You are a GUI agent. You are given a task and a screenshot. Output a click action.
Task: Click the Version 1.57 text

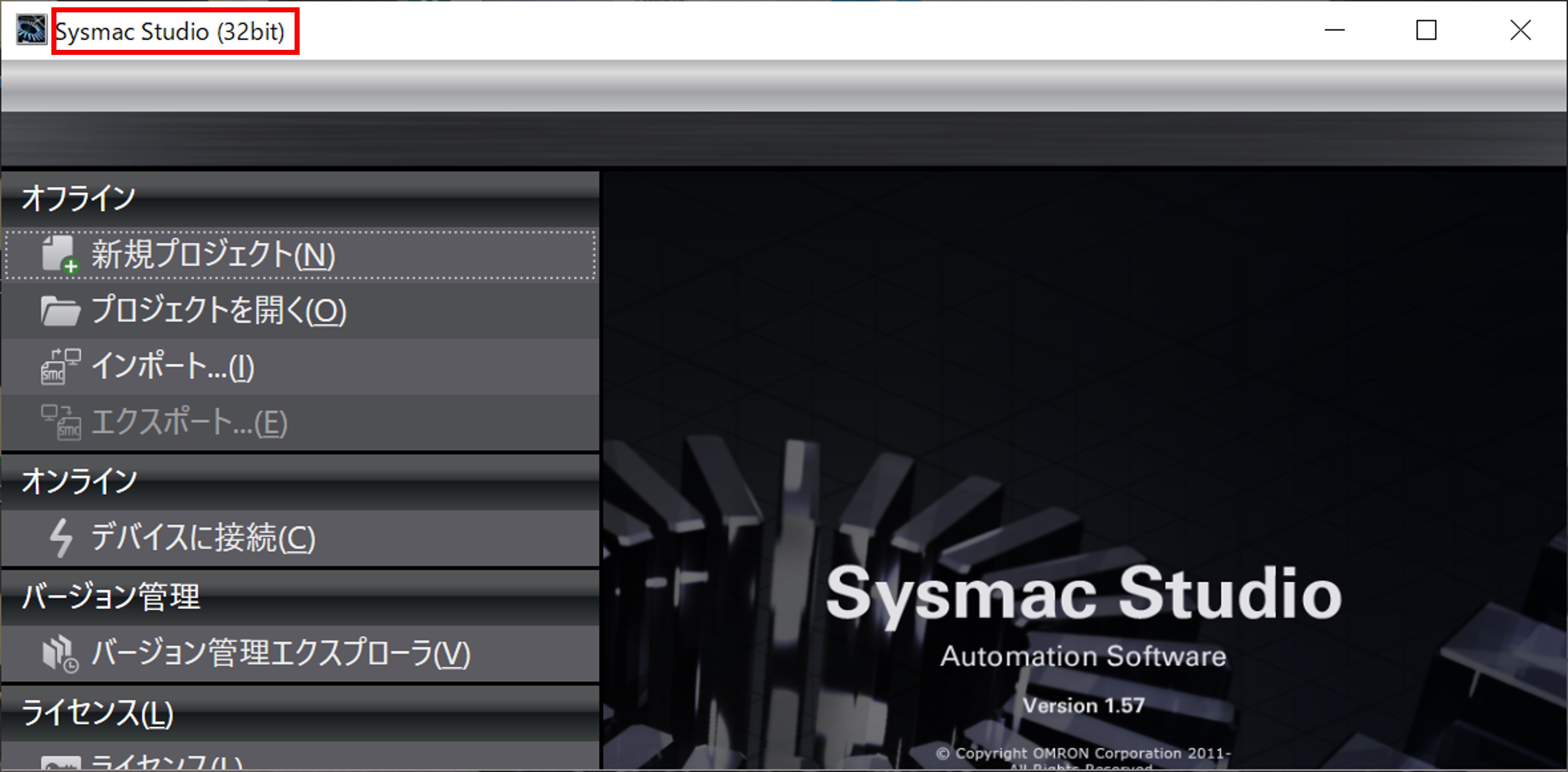coord(1084,706)
